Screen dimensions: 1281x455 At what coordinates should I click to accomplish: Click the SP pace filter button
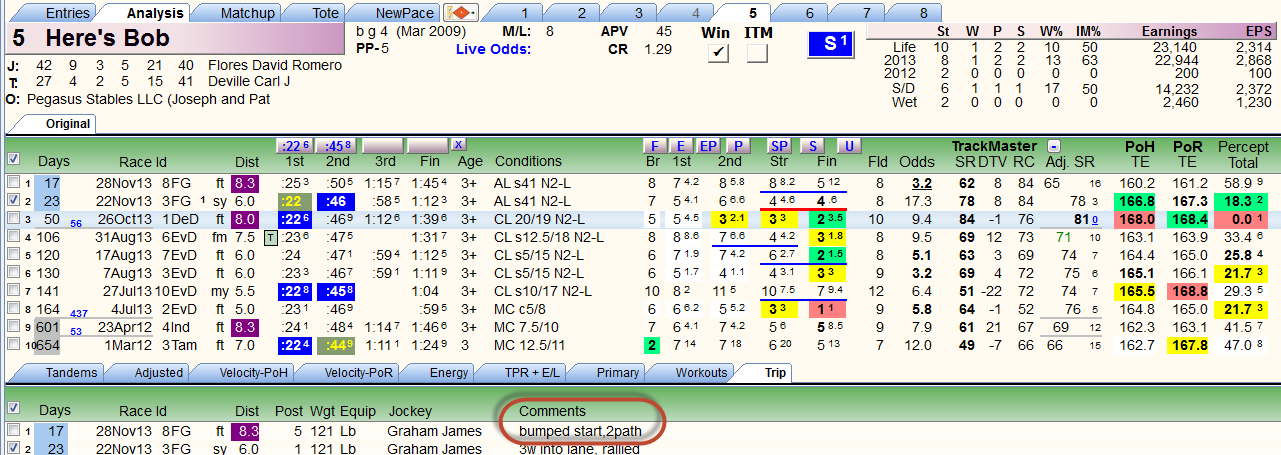[779, 145]
